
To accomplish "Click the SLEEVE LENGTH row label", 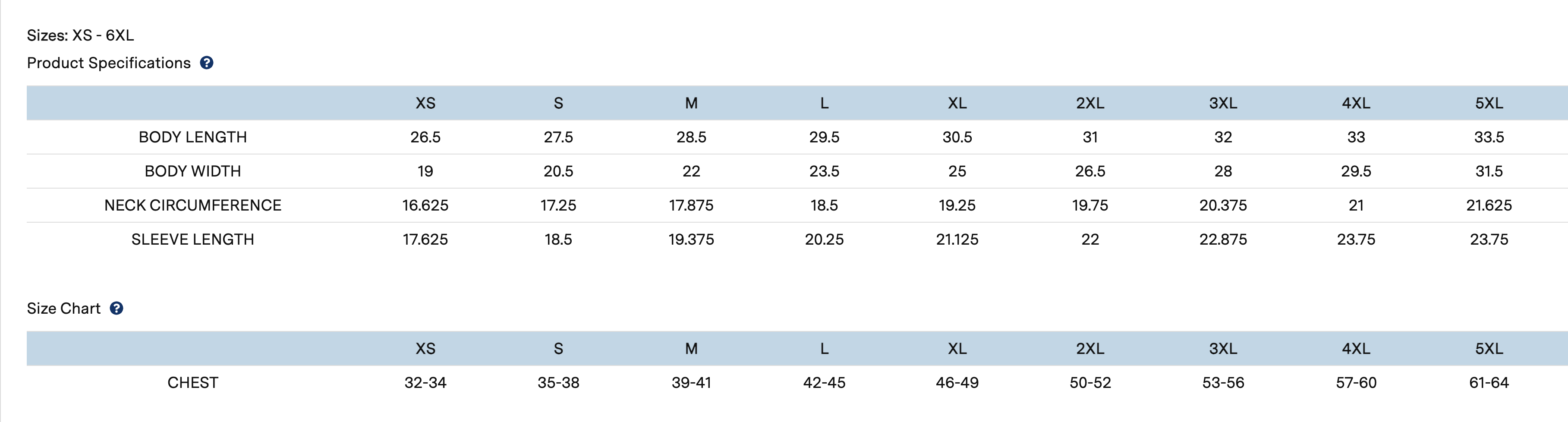I will [192, 239].
